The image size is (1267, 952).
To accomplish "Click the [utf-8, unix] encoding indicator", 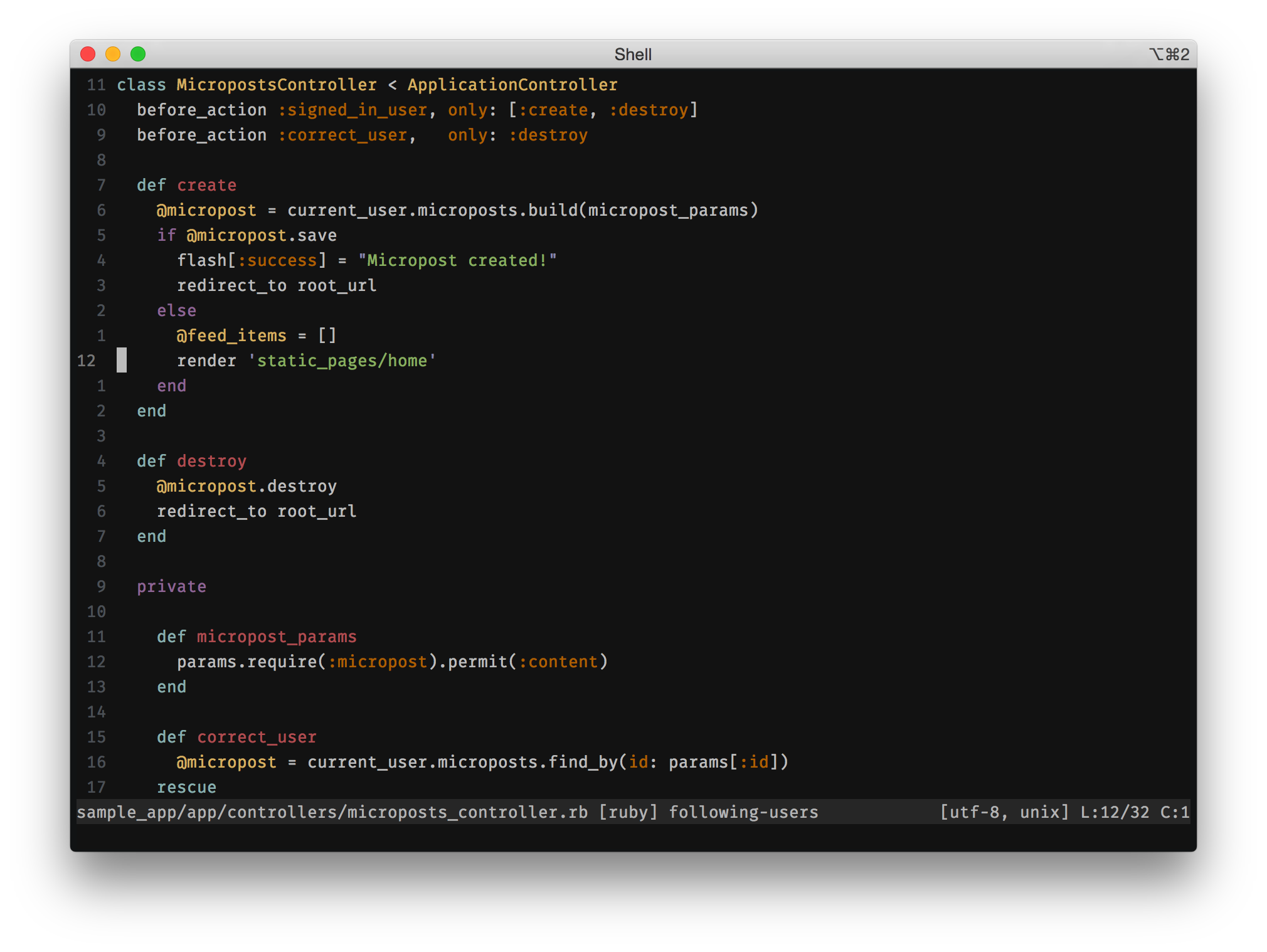I will tap(1004, 812).
